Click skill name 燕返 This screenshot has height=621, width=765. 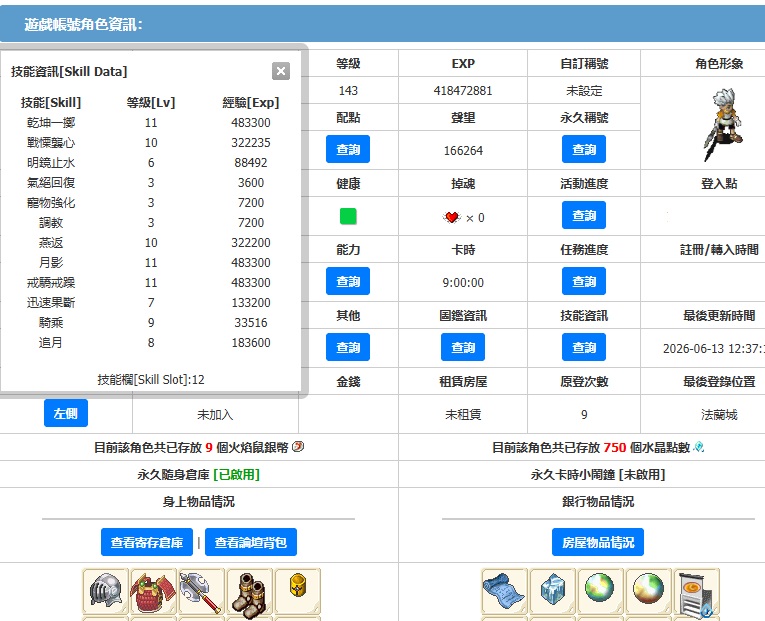pos(51,242)
